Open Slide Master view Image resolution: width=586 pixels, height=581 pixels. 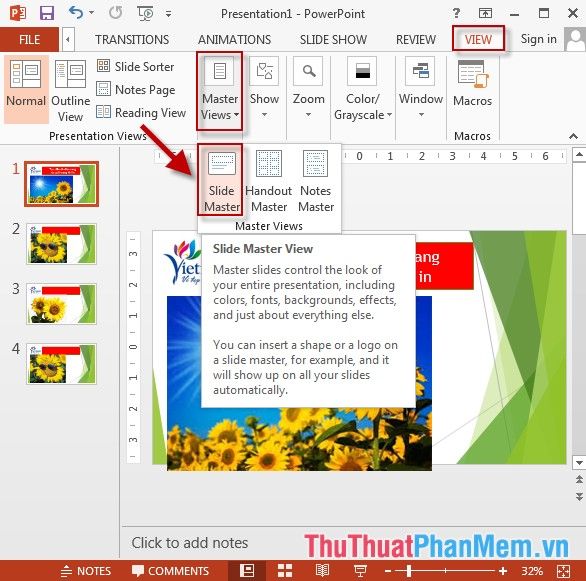[220, 180]
